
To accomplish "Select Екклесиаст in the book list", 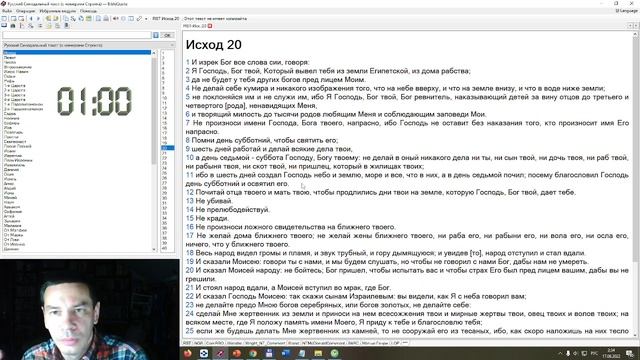I will point(15,142).
